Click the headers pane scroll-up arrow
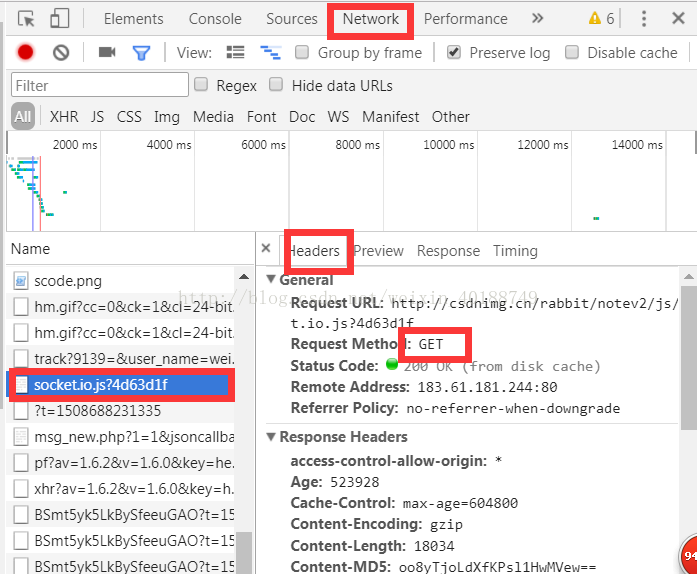The height and width of the screenshot is (574, 697). click(689, 277)
